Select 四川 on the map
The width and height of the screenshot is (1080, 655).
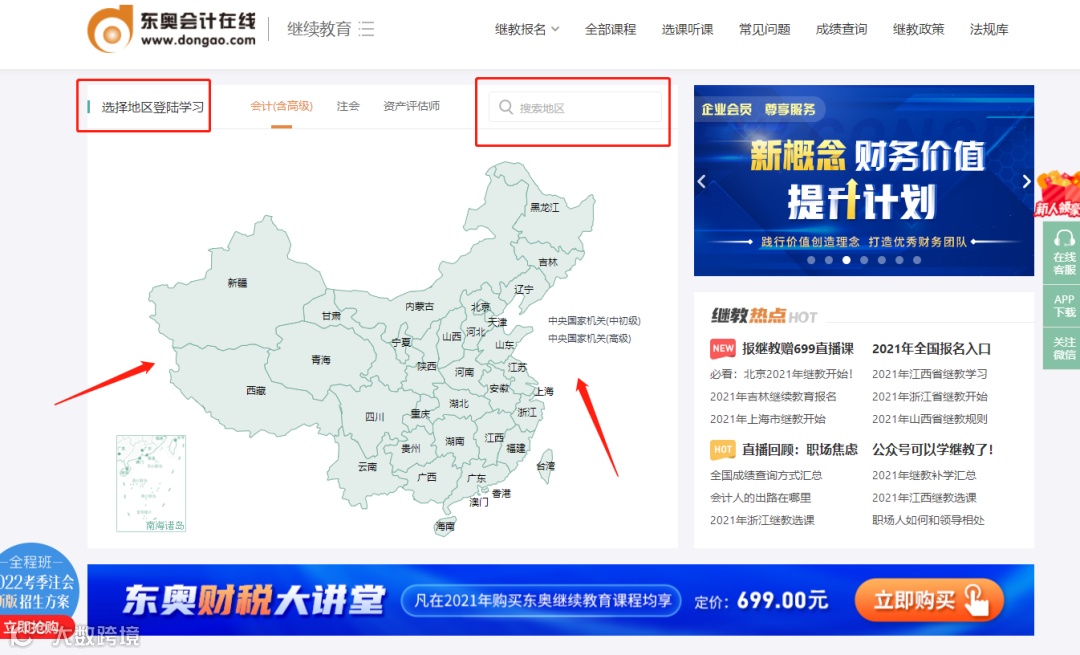click(374, 417)
